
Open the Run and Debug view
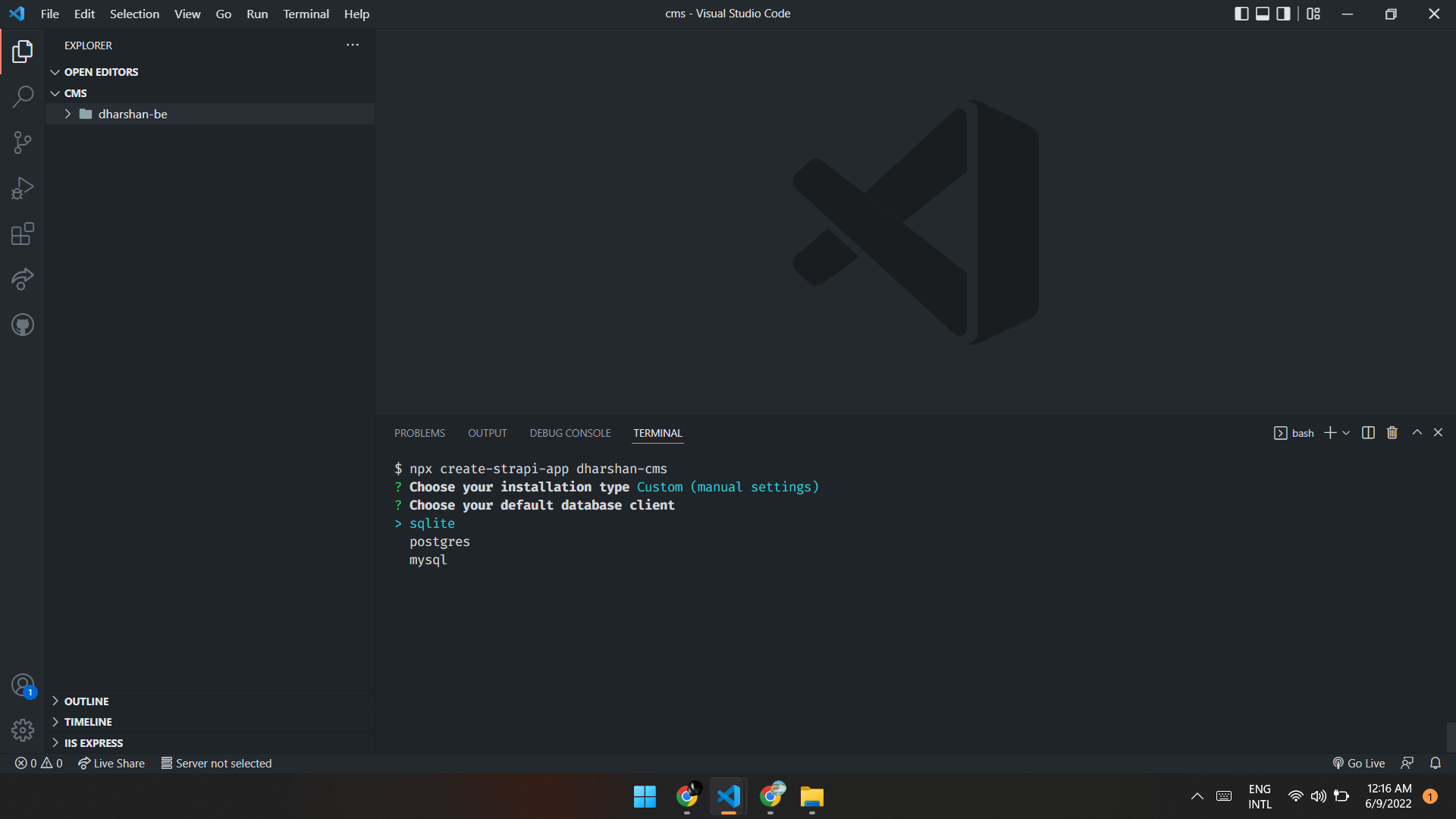pos(23,188)
